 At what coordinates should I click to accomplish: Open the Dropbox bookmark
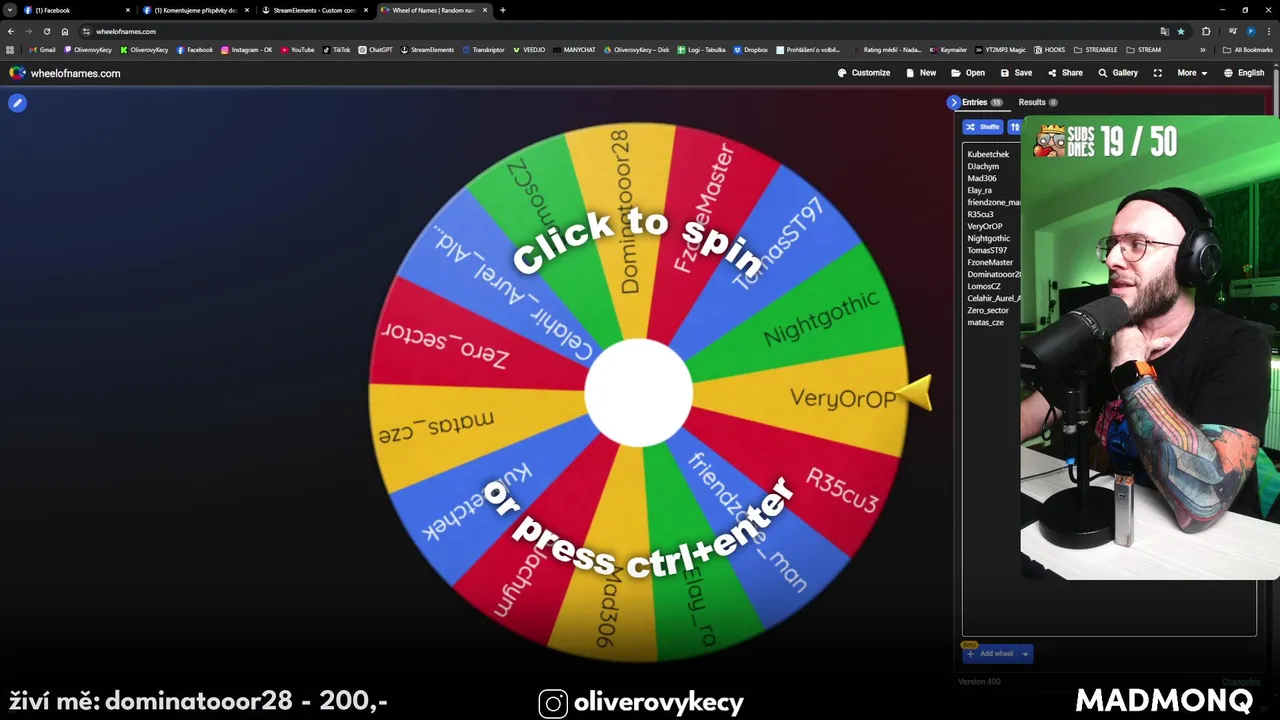pyautogui.click(x=751, y=49)
